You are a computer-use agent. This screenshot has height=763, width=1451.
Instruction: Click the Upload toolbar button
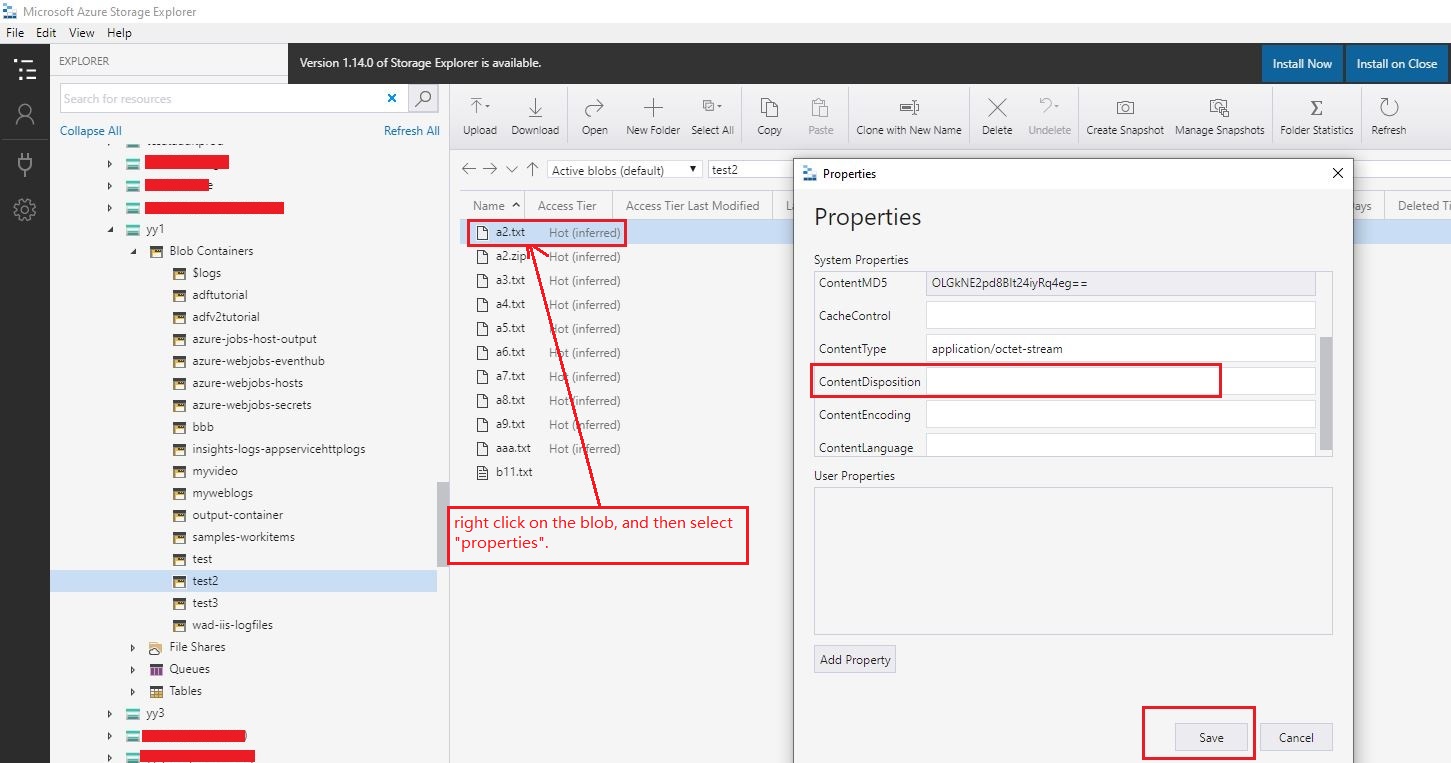coord(480,117)
